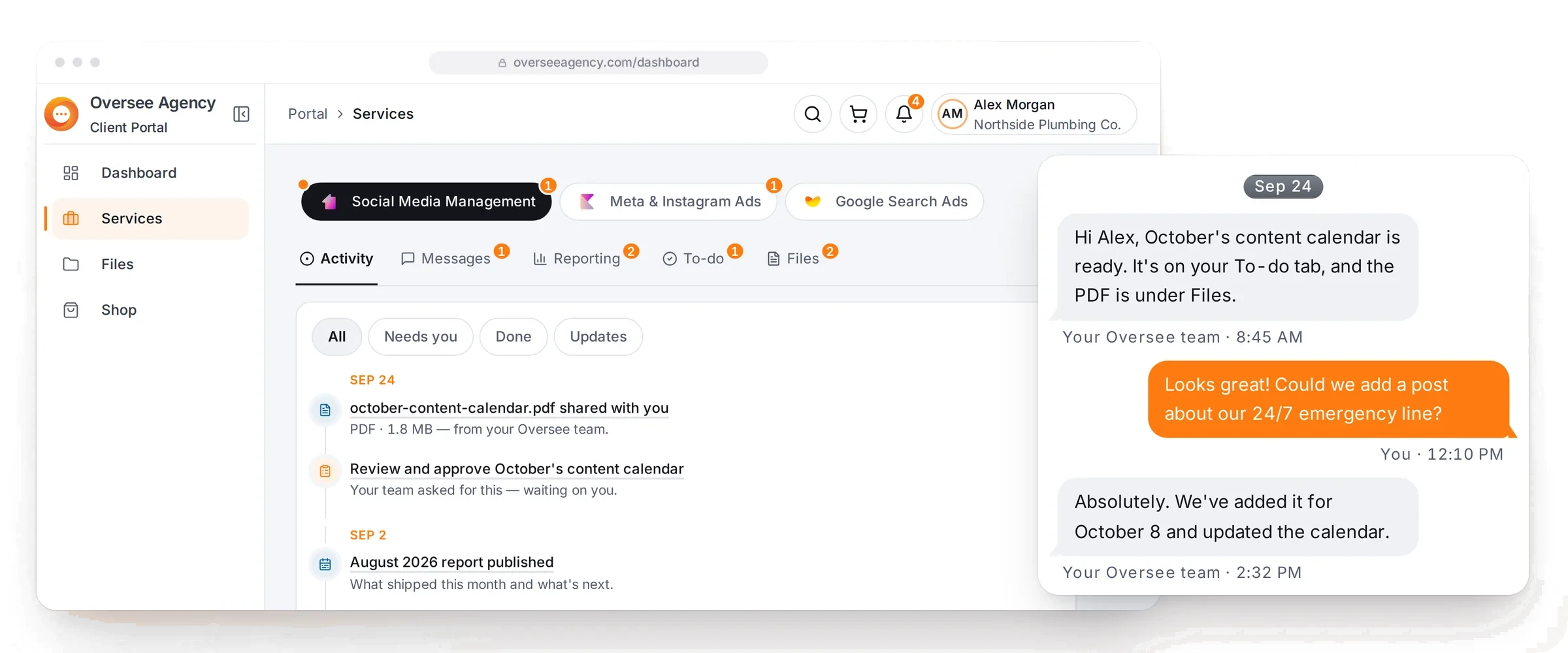Filter activity by Done
The width and height of the screenshot is (1568, 653).
click(x=513, y=337)
